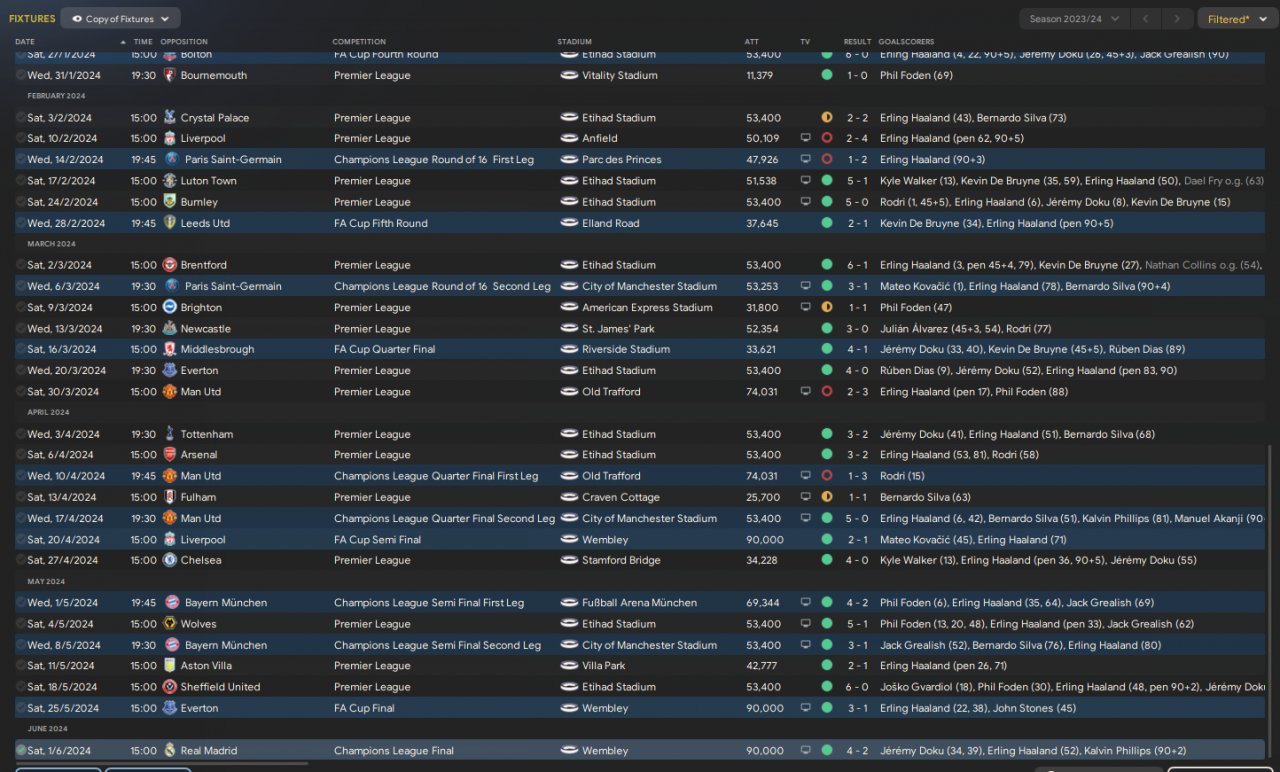Click the stadium icon beside Craven Cottage
1280x772 pixels.
click(x=569, y=497)
